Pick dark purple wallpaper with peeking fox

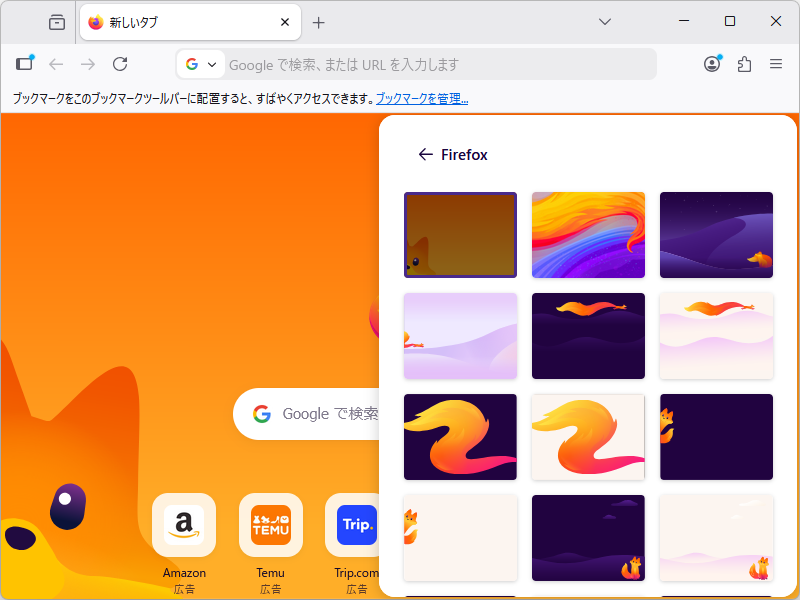pos(716,437)
